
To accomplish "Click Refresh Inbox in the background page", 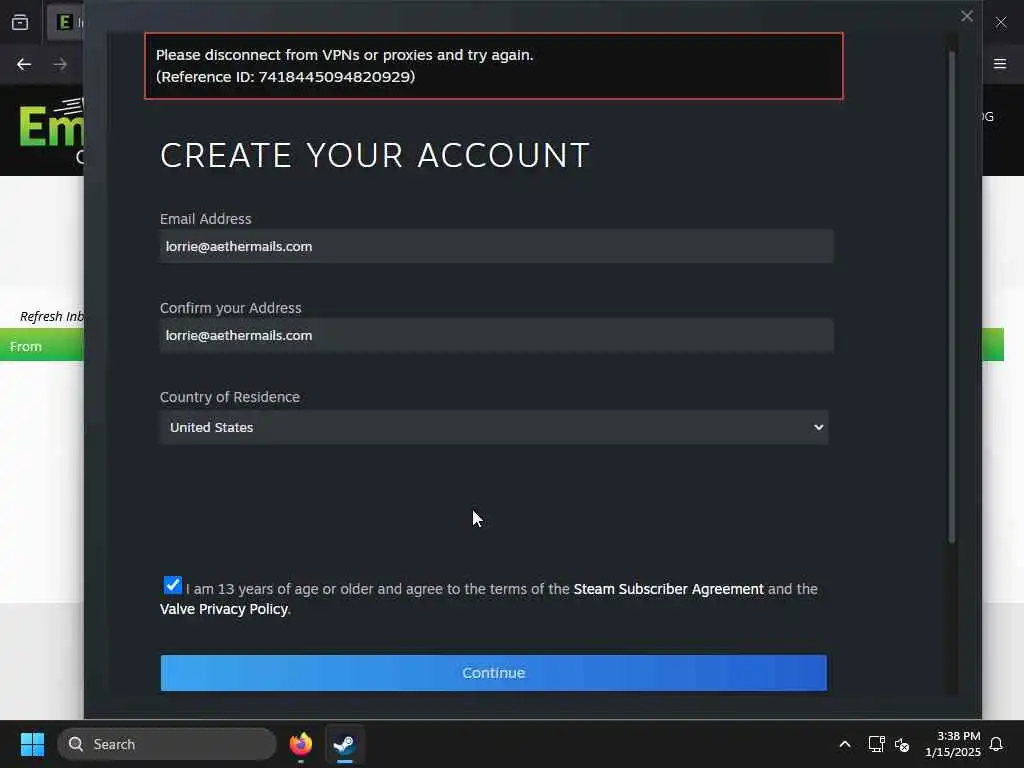I will (x=52, y=317).
